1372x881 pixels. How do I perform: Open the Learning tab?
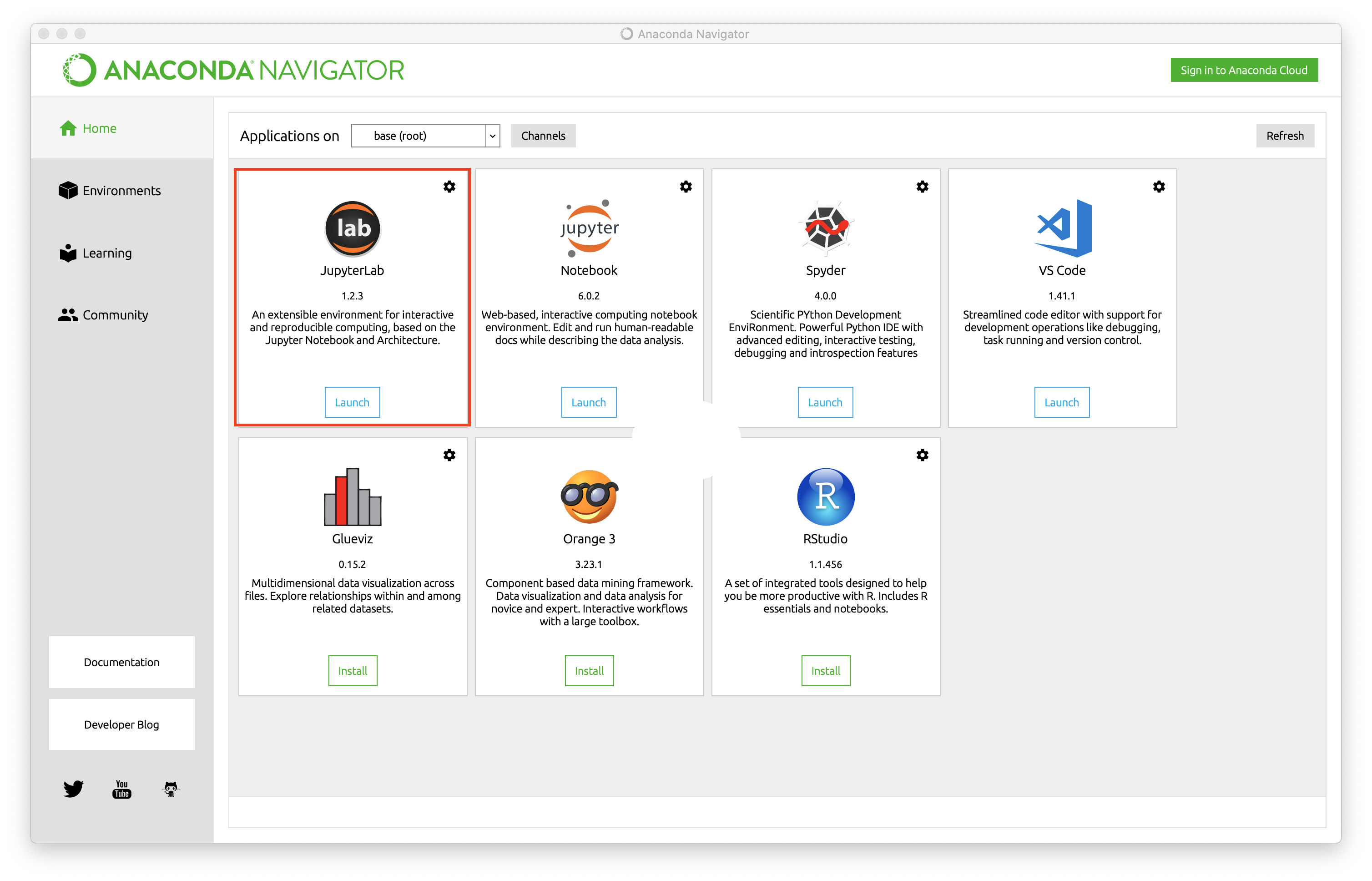[122, 252]
